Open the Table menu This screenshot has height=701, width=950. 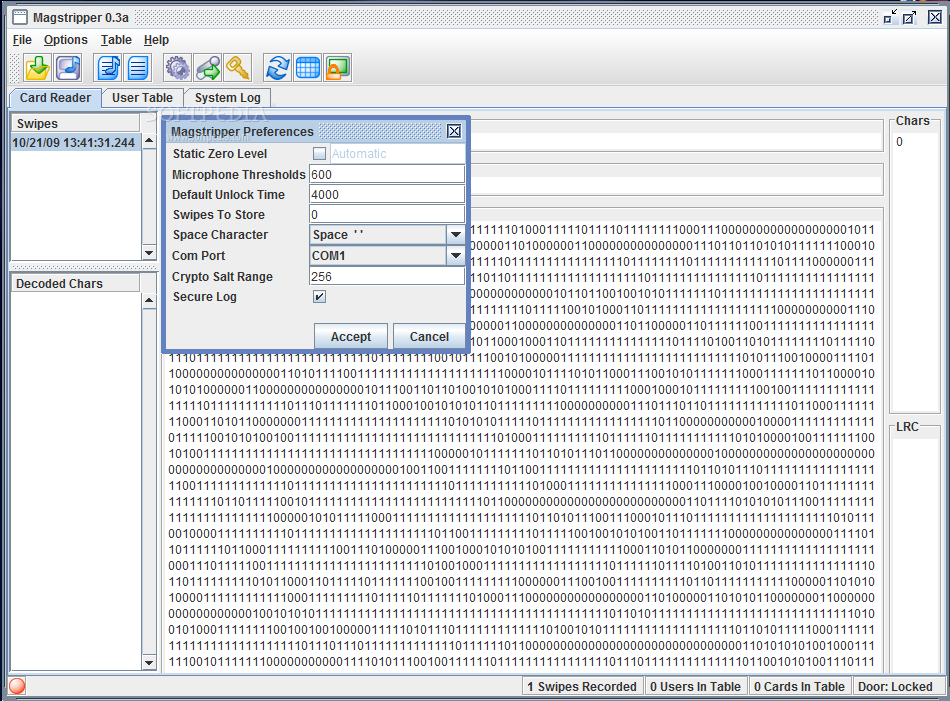pyautogui.click(x=116, y=40)
